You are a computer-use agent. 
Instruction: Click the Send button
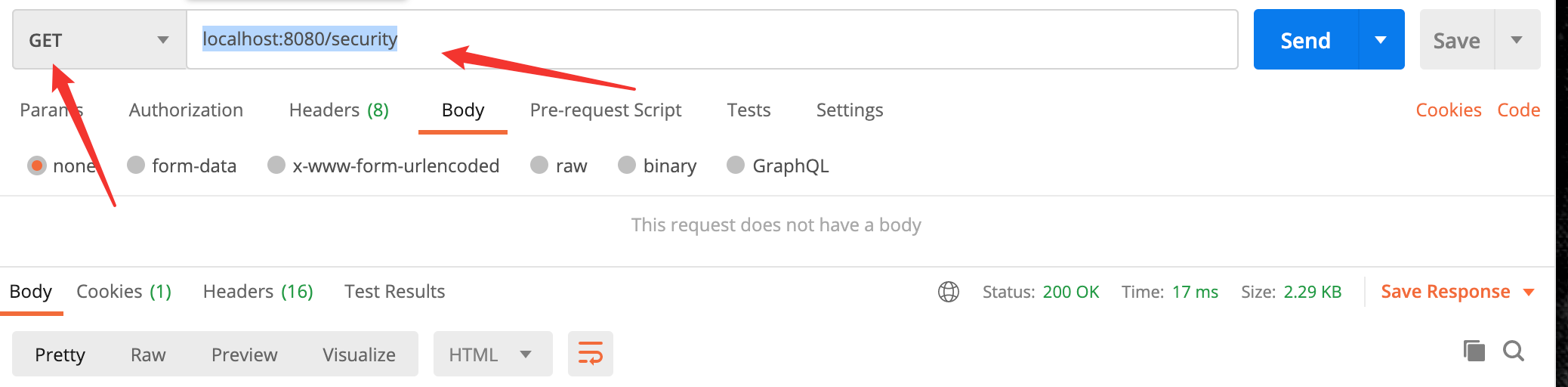(1305, 40)
